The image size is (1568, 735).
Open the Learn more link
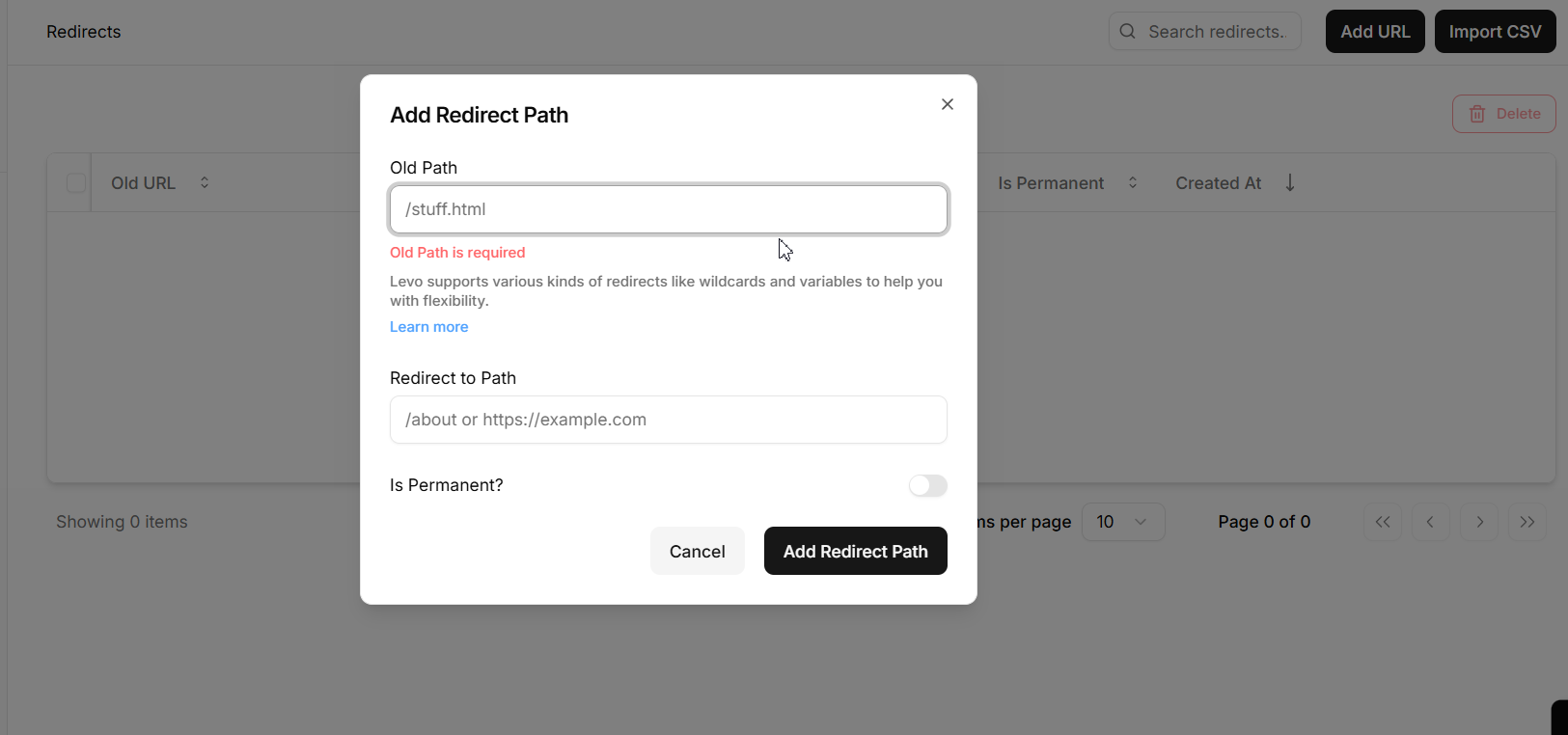(429, 327)
